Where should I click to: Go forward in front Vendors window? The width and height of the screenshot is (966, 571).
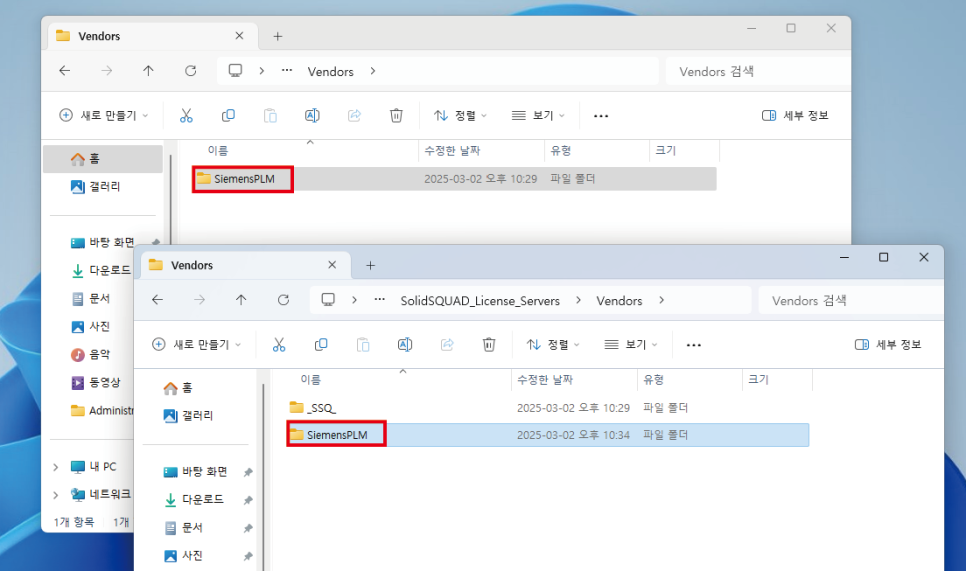click(x=199, y=300)
